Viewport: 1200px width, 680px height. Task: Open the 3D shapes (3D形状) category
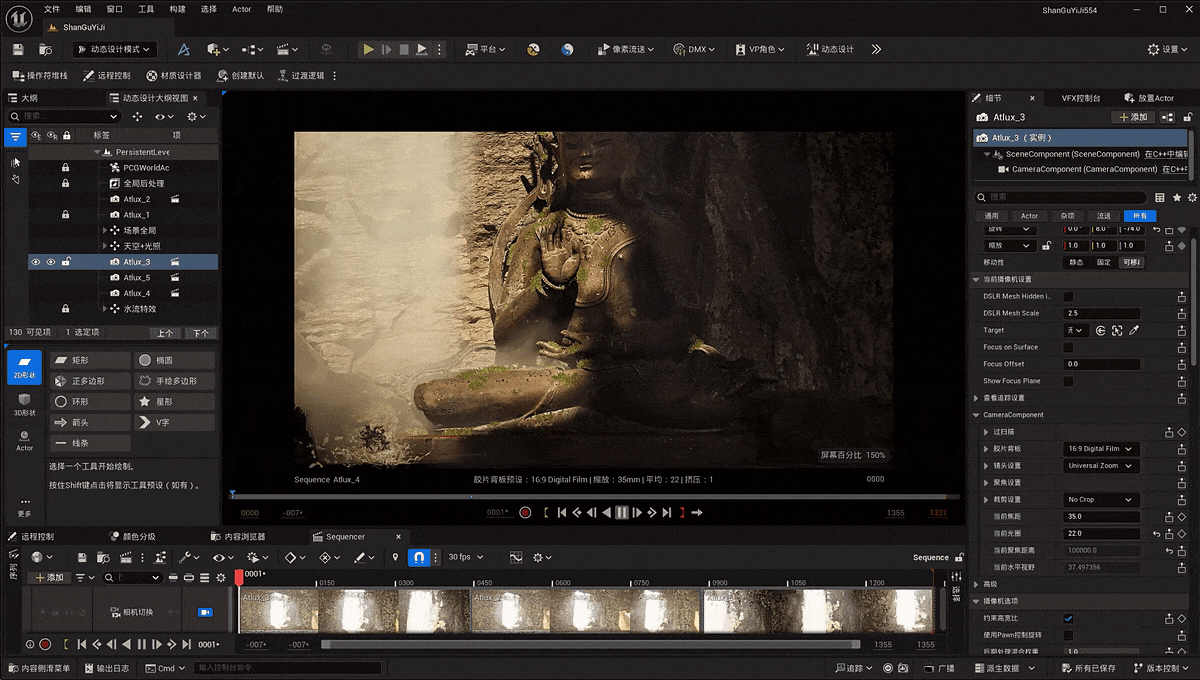click(24, 405)
